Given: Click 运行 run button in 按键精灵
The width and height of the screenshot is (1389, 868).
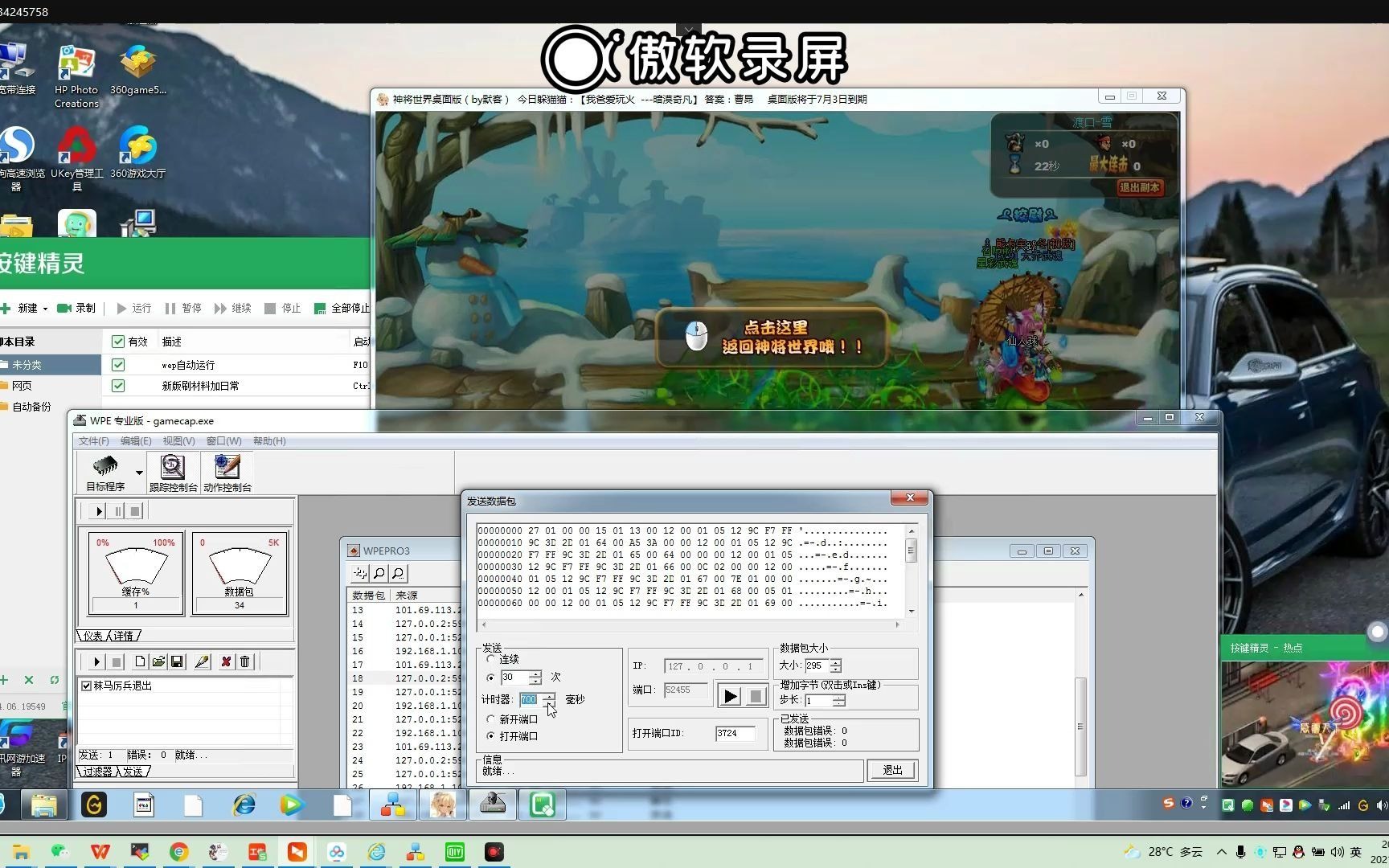Looking at the screenshot, I should (x=133, y=309).
